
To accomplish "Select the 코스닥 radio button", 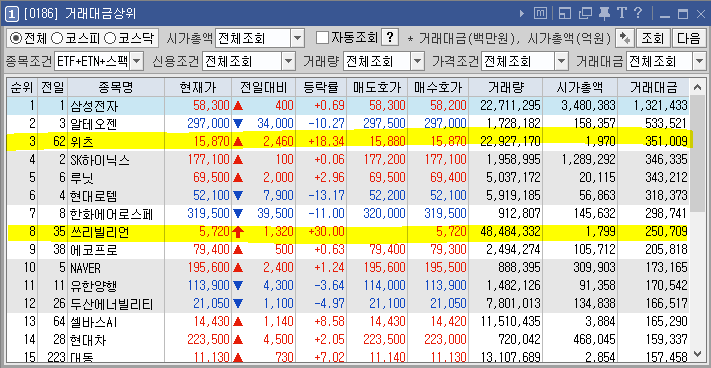I will tap(129, 38).
